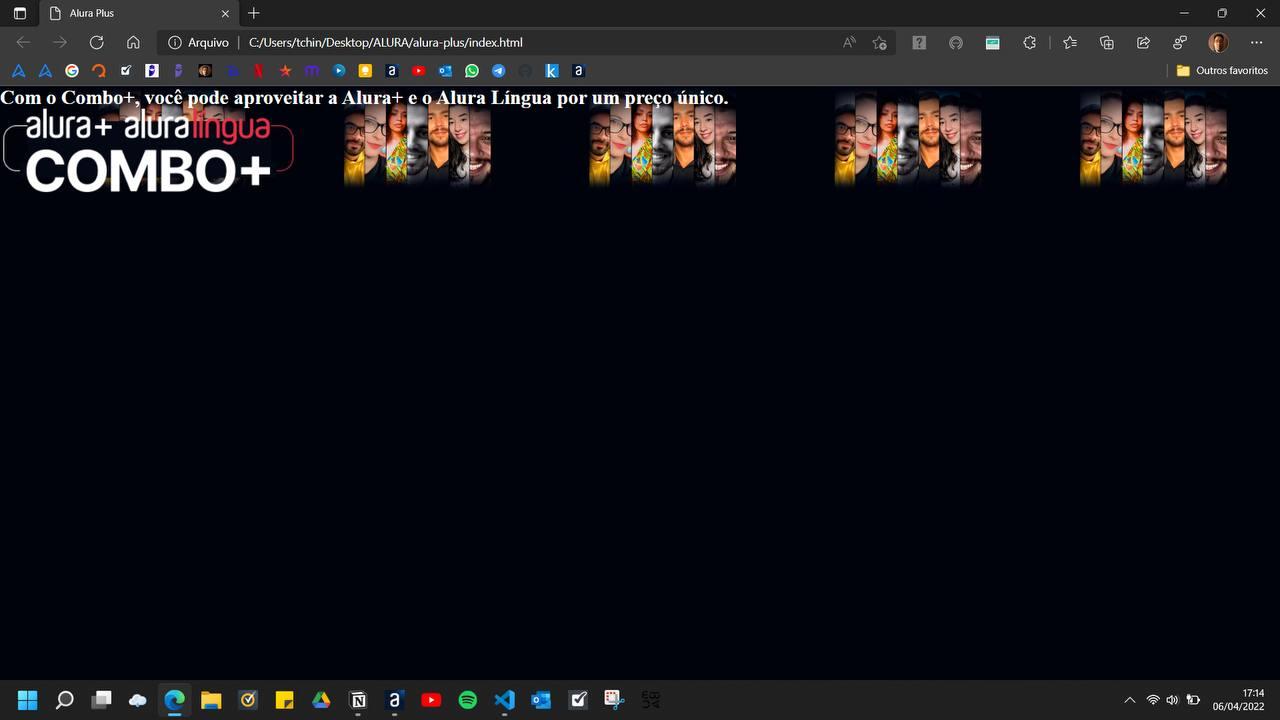Click the Combo+ logo image
This screenshot has height=720, width=1280.
click(x=148, y=150)
